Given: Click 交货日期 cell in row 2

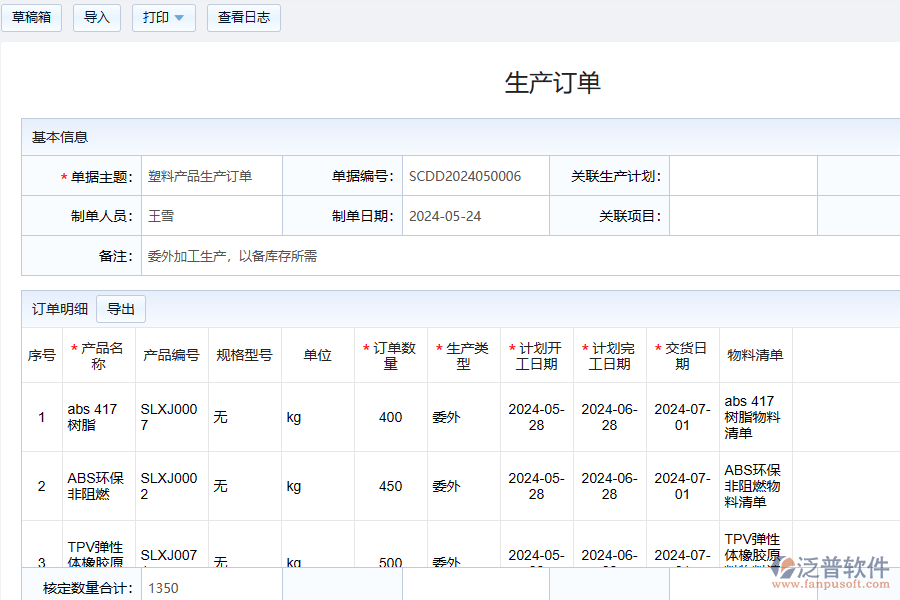Looking at the screenshot, I should [x=682, y=486].
